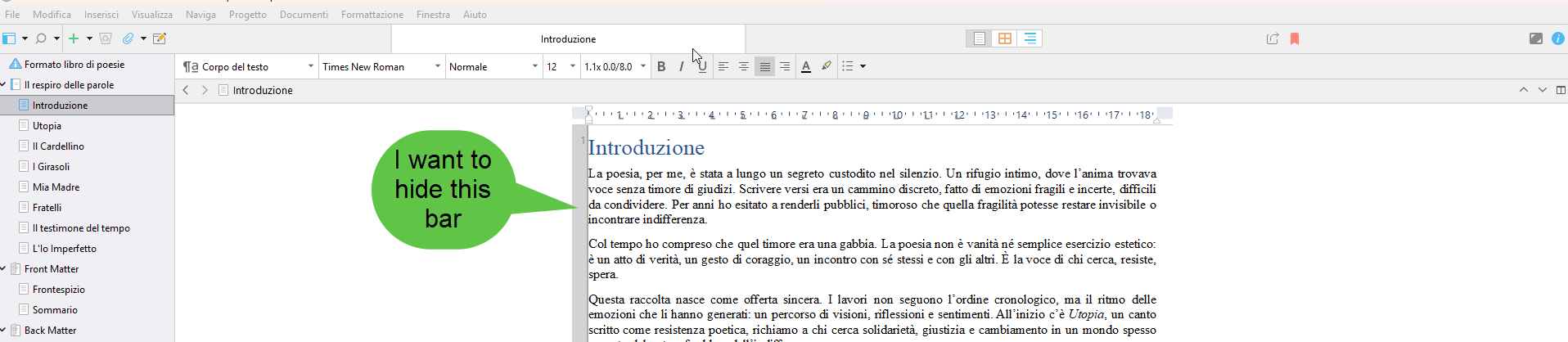Click the text color button
This screenshot has width=1568, height=342.
[x=805, y=66]
